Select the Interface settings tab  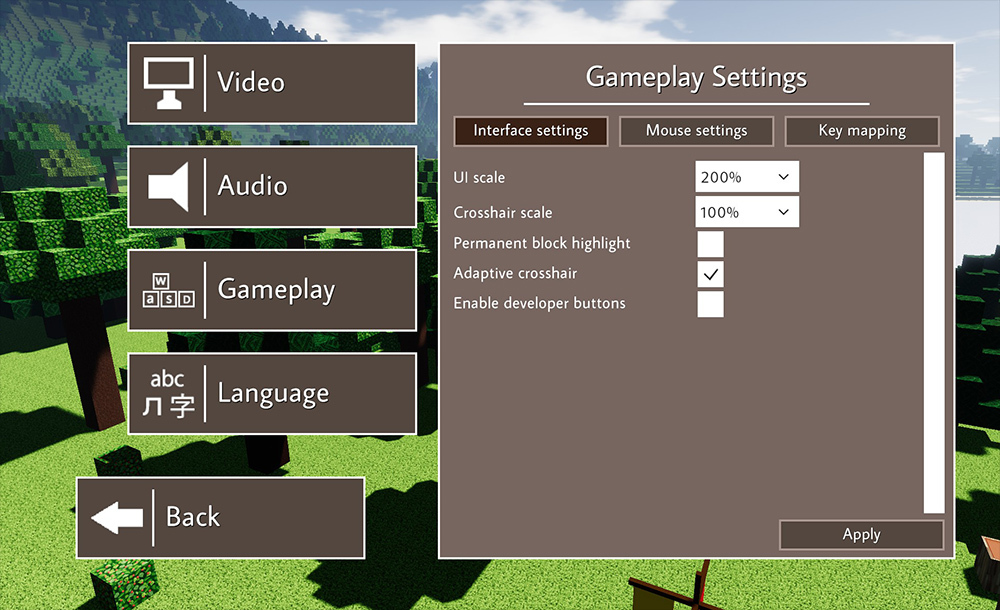pos(530,131)
